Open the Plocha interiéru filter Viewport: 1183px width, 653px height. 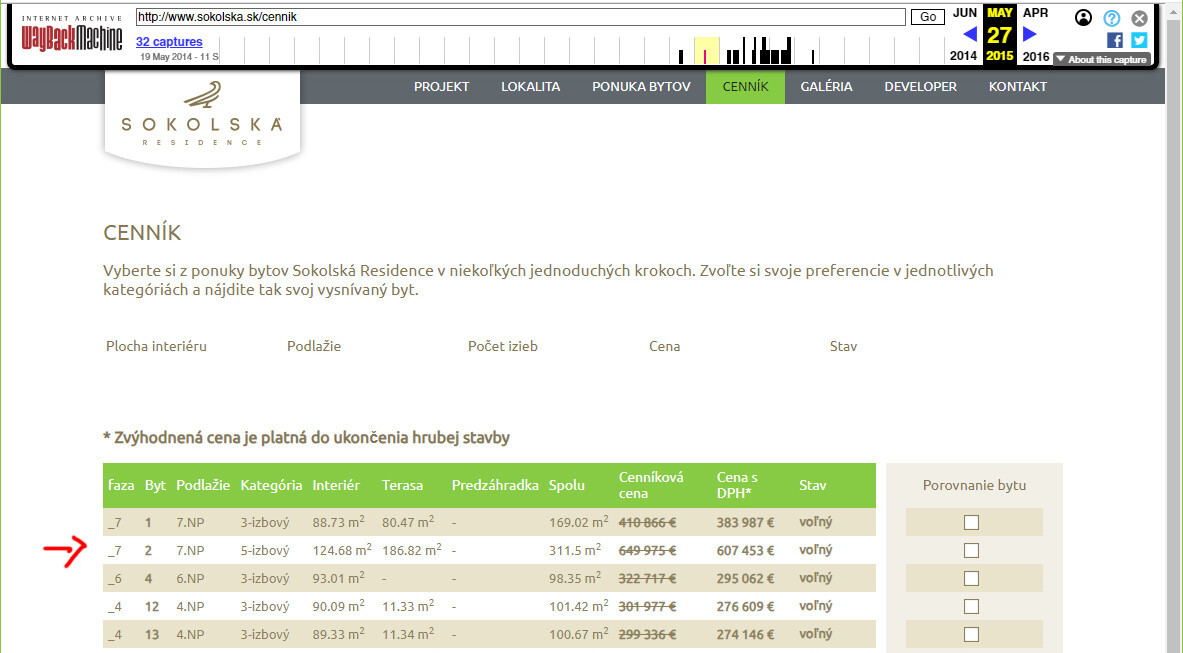click(156, 346)
